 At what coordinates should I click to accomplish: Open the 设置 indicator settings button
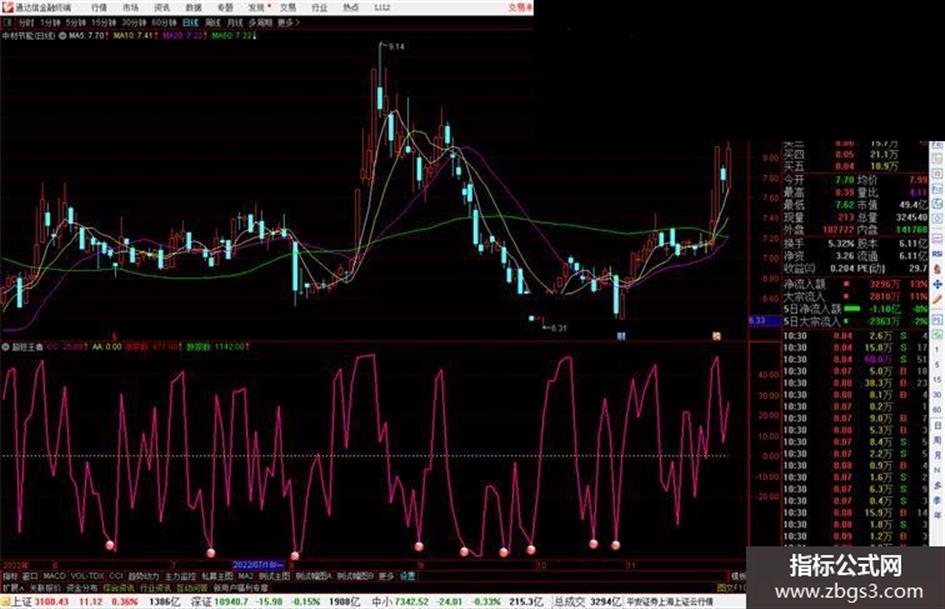[407, 576]
